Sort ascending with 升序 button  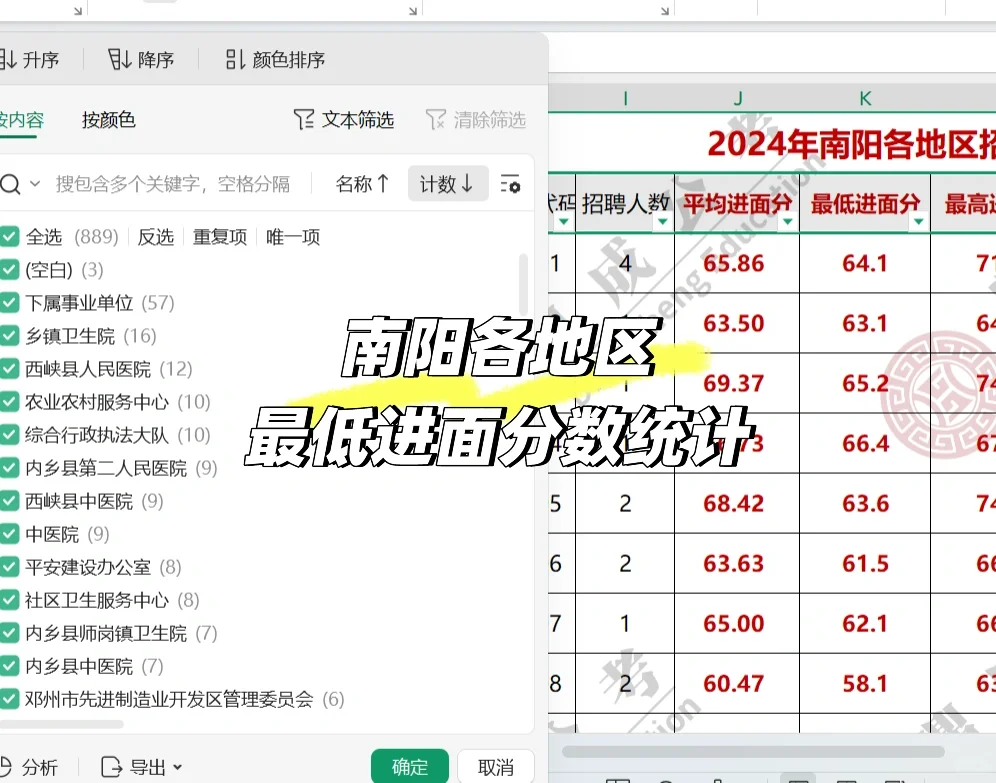(30, 60)
